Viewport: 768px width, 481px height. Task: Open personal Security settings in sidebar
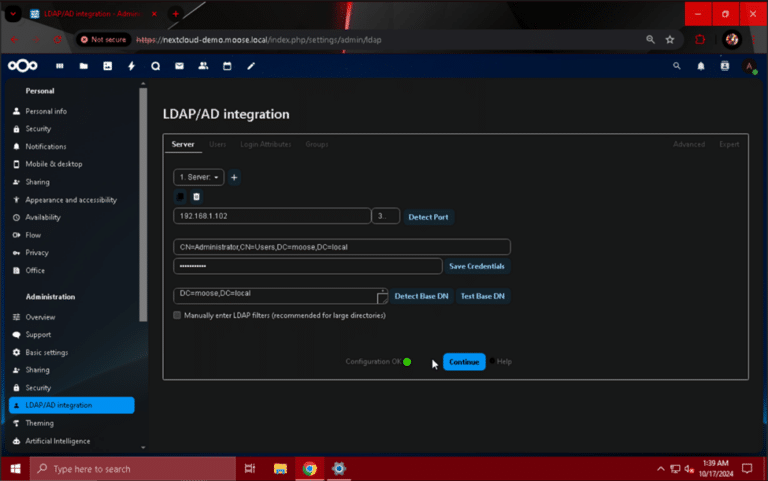tap(38, 129)
